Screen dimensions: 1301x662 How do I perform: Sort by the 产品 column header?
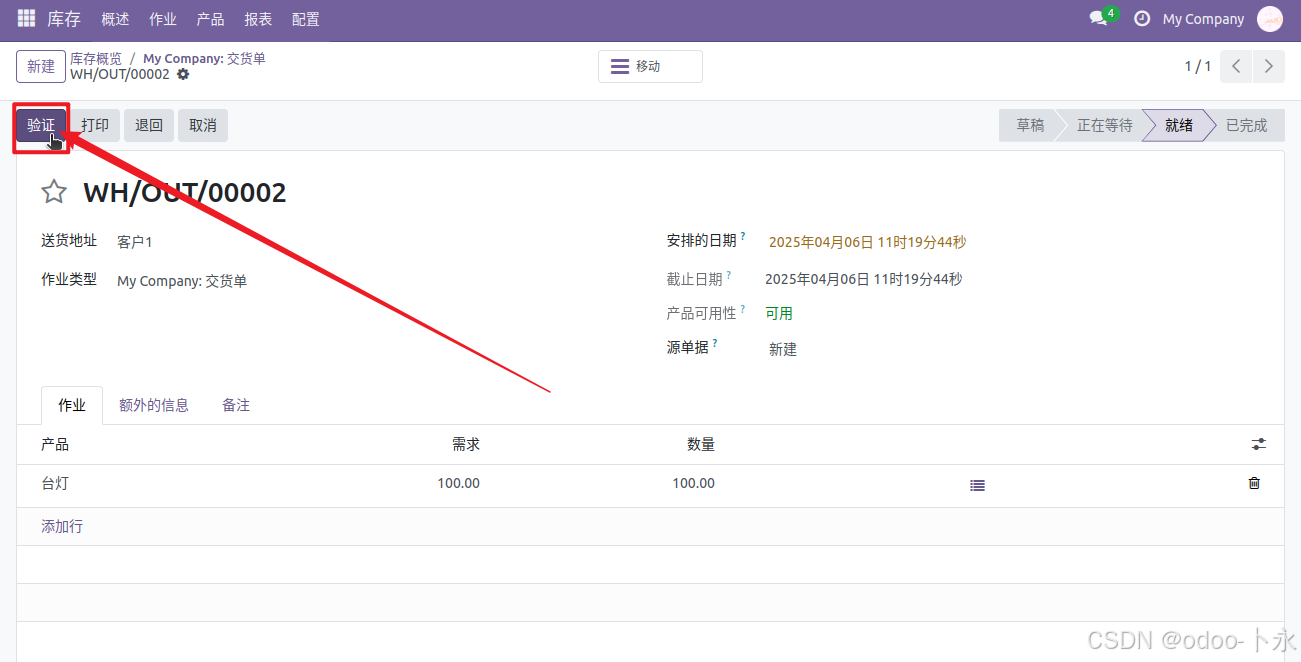(x=55, y=444)
